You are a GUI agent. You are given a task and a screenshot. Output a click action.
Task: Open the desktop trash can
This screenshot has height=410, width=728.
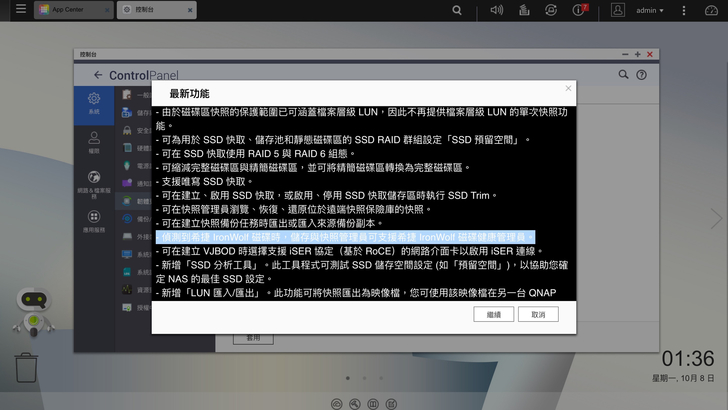click(x=26, y=367)
